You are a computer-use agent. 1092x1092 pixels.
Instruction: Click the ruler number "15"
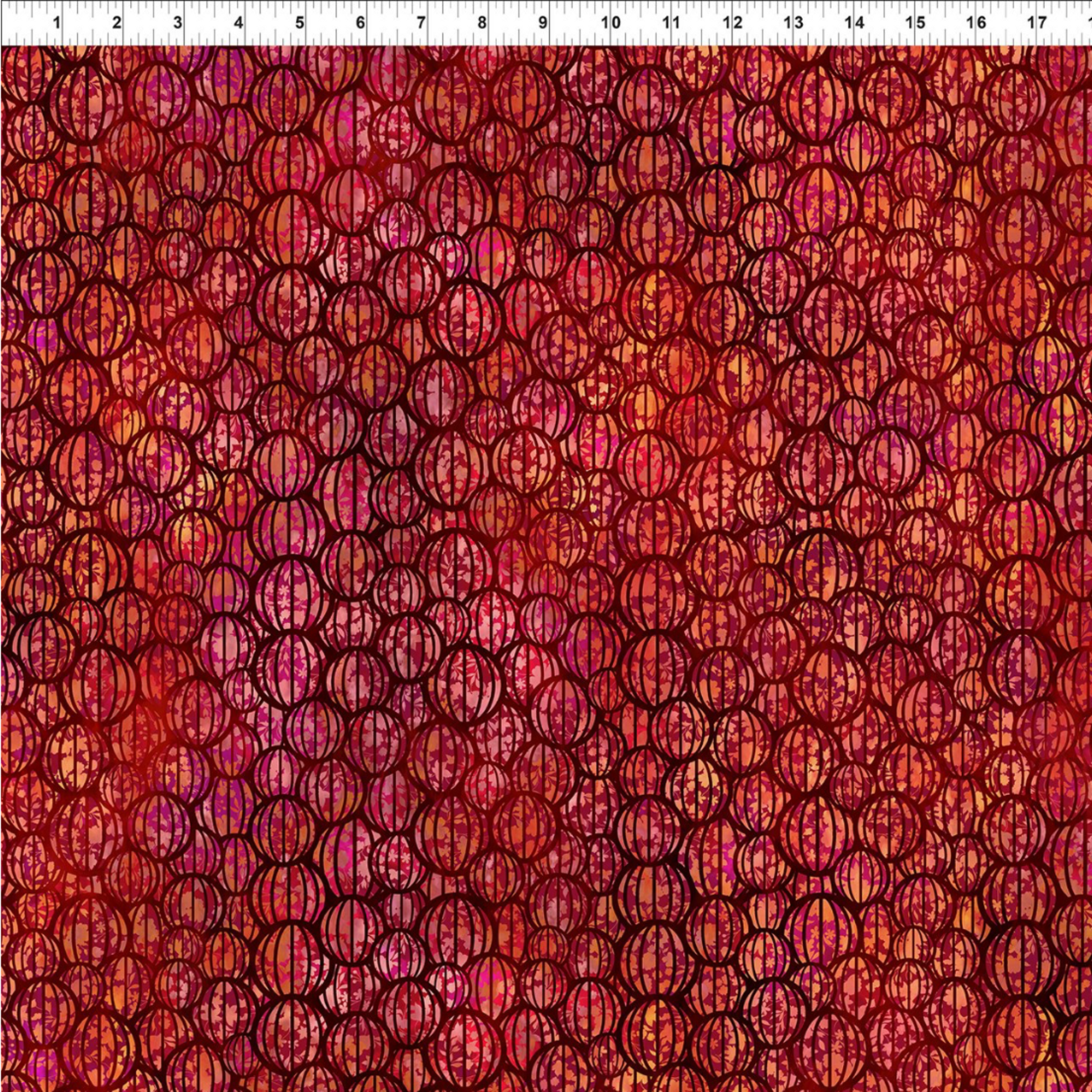click(916, 23)
